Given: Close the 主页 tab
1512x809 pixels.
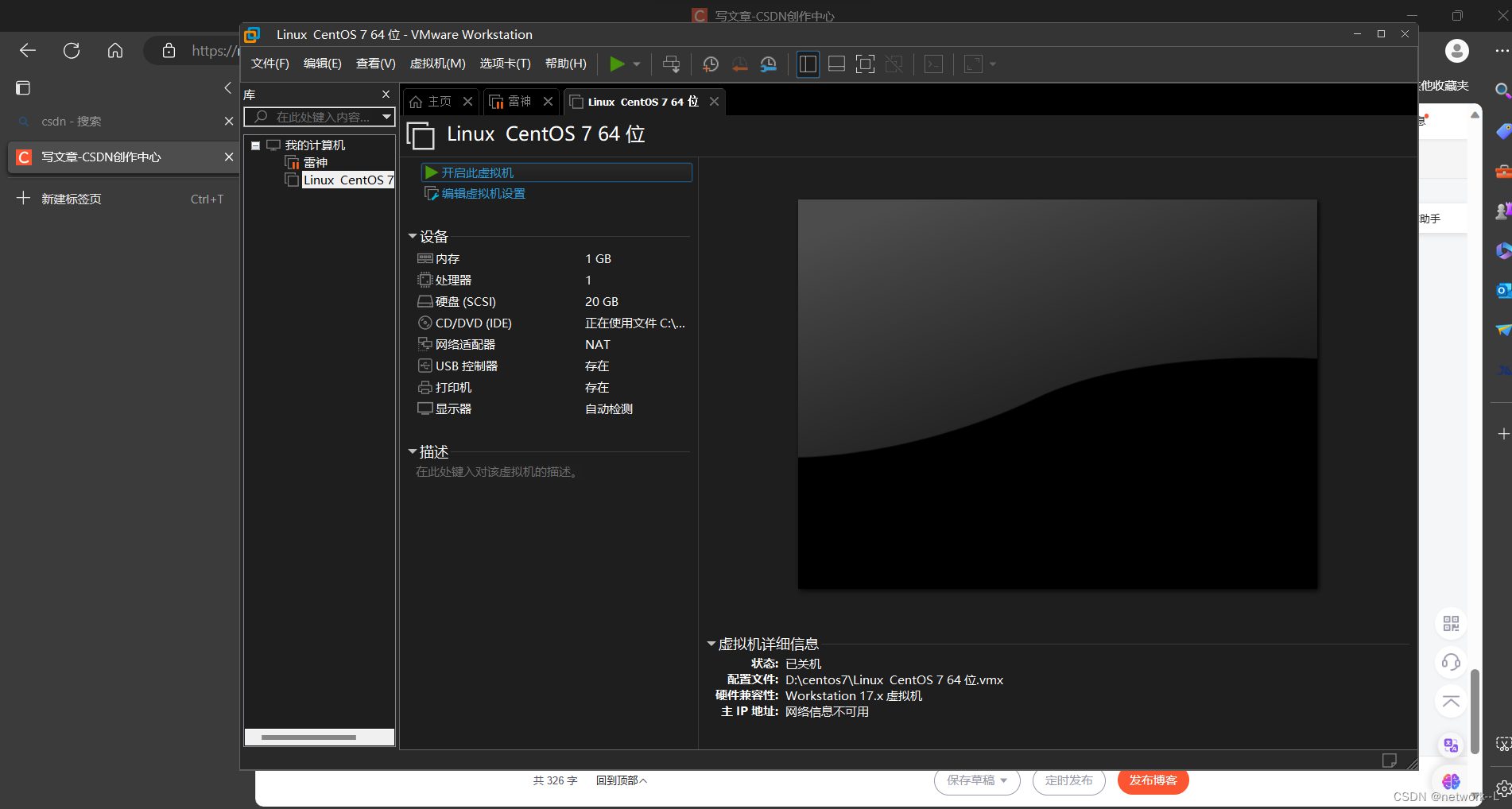Looking at the screenshot, I should (467, 102).
